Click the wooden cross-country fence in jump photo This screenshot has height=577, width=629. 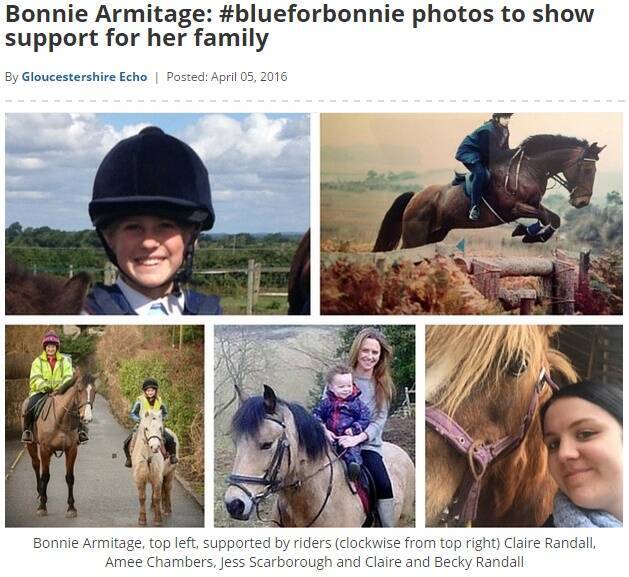coord(530,281)
